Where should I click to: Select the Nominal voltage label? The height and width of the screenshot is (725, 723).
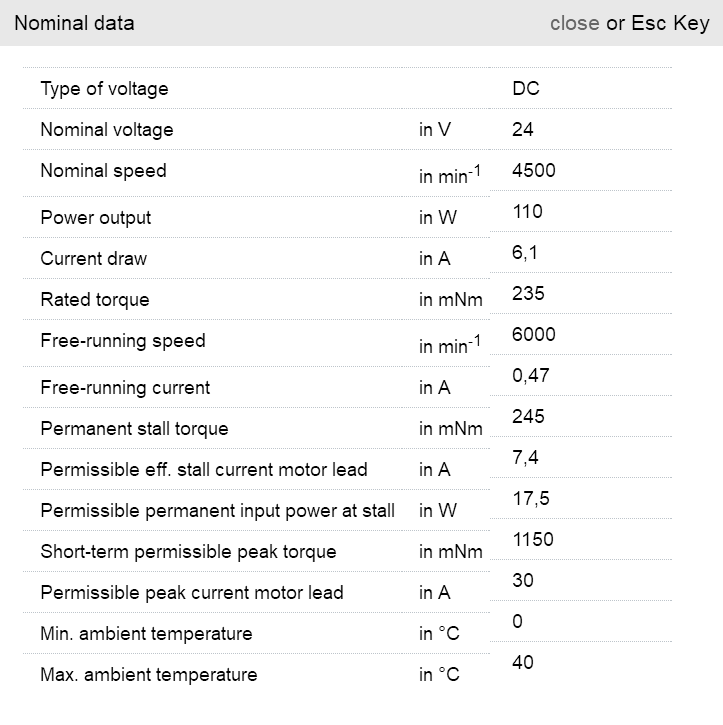(x=106, y=130)
